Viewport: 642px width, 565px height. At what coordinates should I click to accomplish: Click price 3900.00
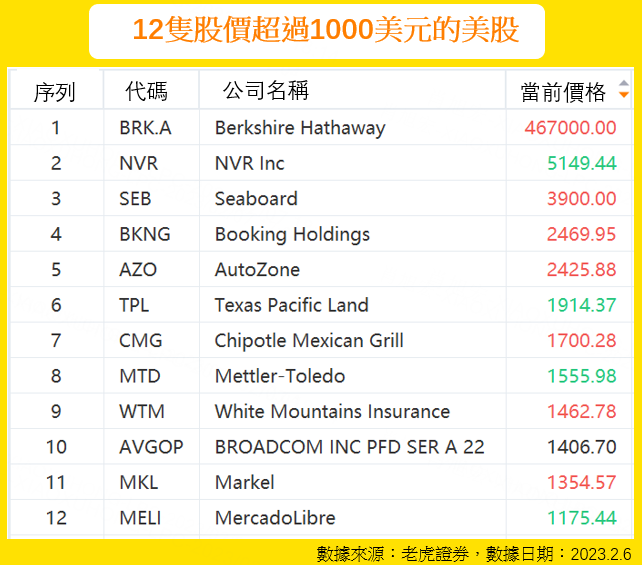(x=582, y=199)
